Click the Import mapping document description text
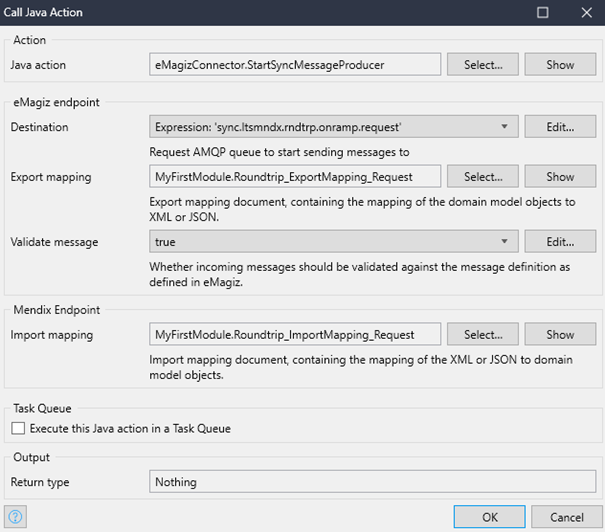This screenshot has width=605, height=532. pos(361,367)
